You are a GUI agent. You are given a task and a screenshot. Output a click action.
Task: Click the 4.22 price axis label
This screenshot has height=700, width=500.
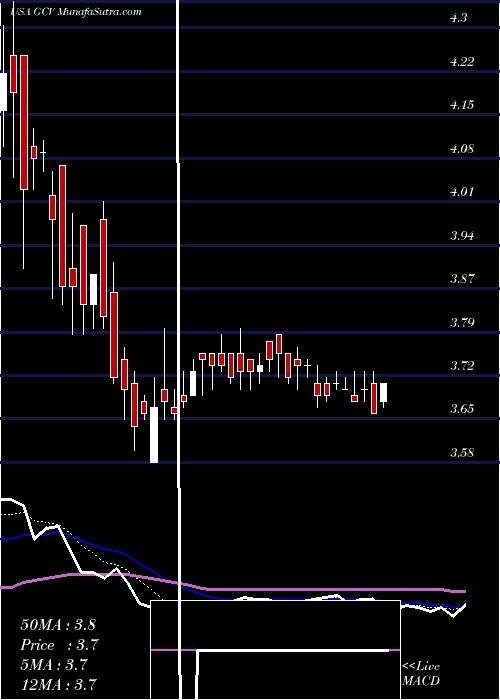[x=462, y=62]
